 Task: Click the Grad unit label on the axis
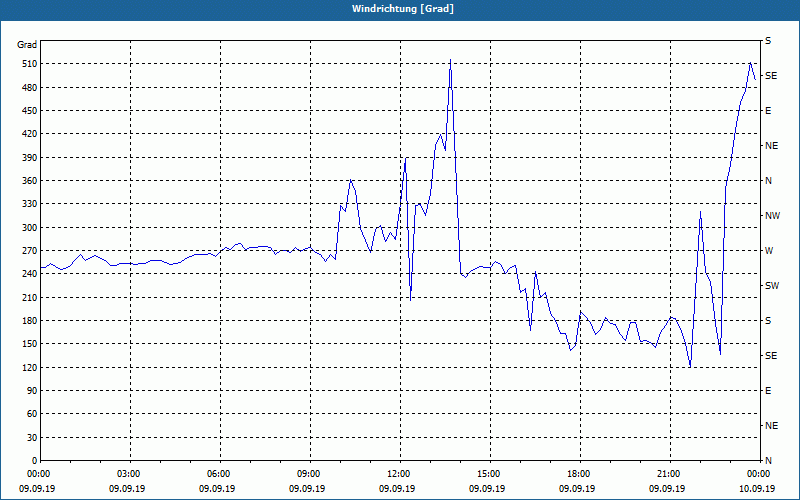click(x=27, y=45)
